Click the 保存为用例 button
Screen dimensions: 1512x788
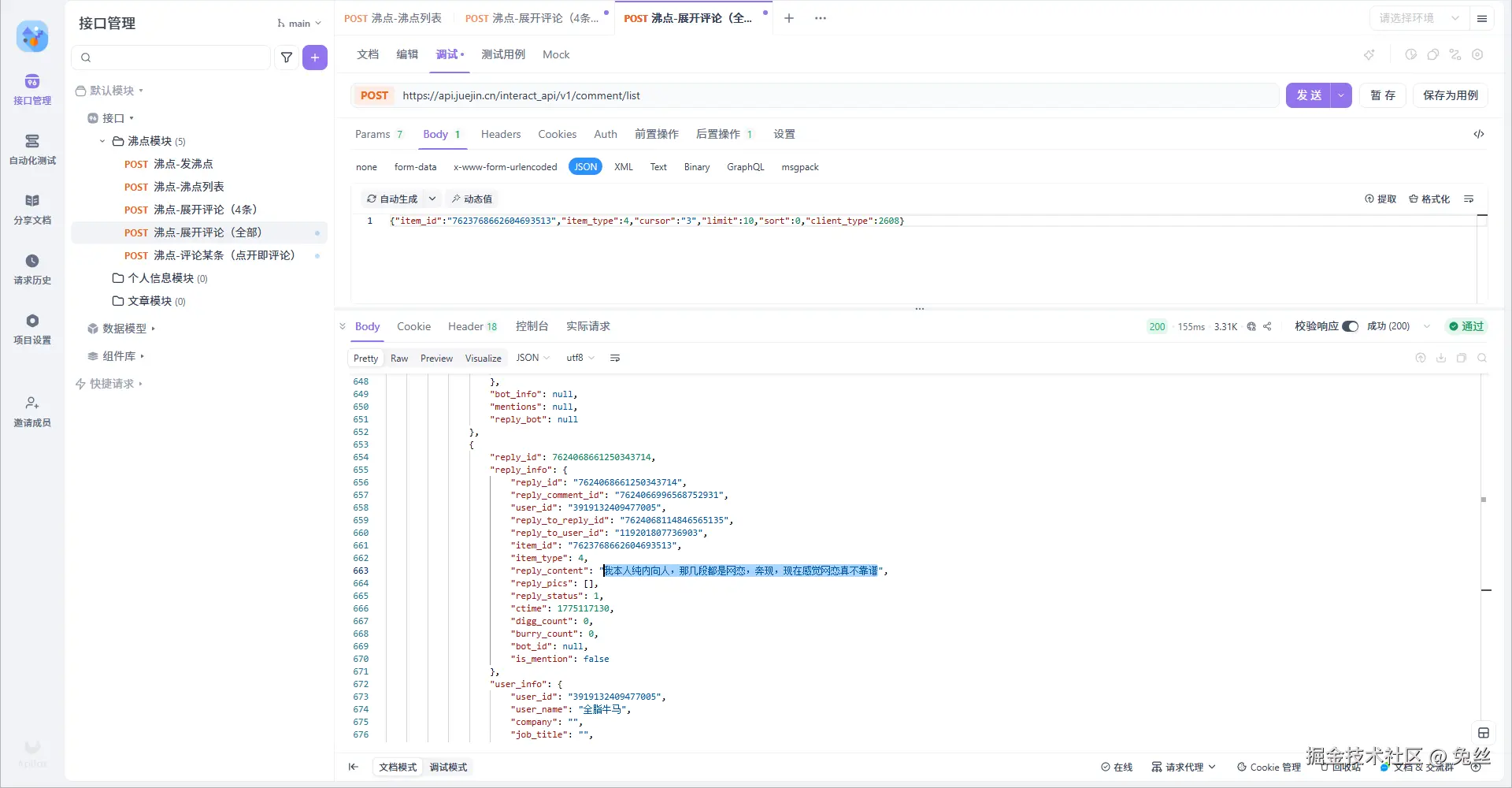(1450, 95)
